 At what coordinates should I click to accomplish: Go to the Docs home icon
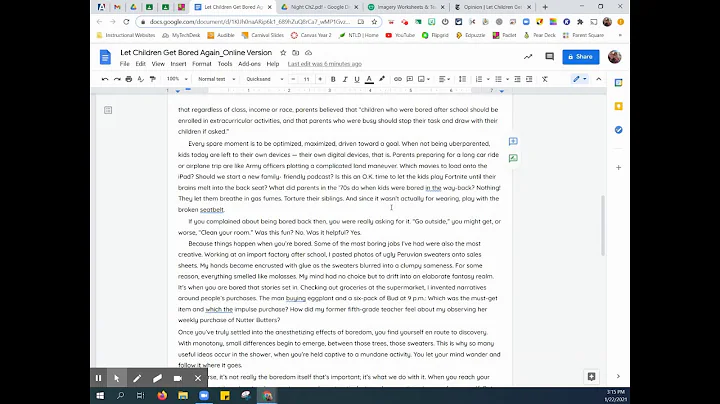105,57
